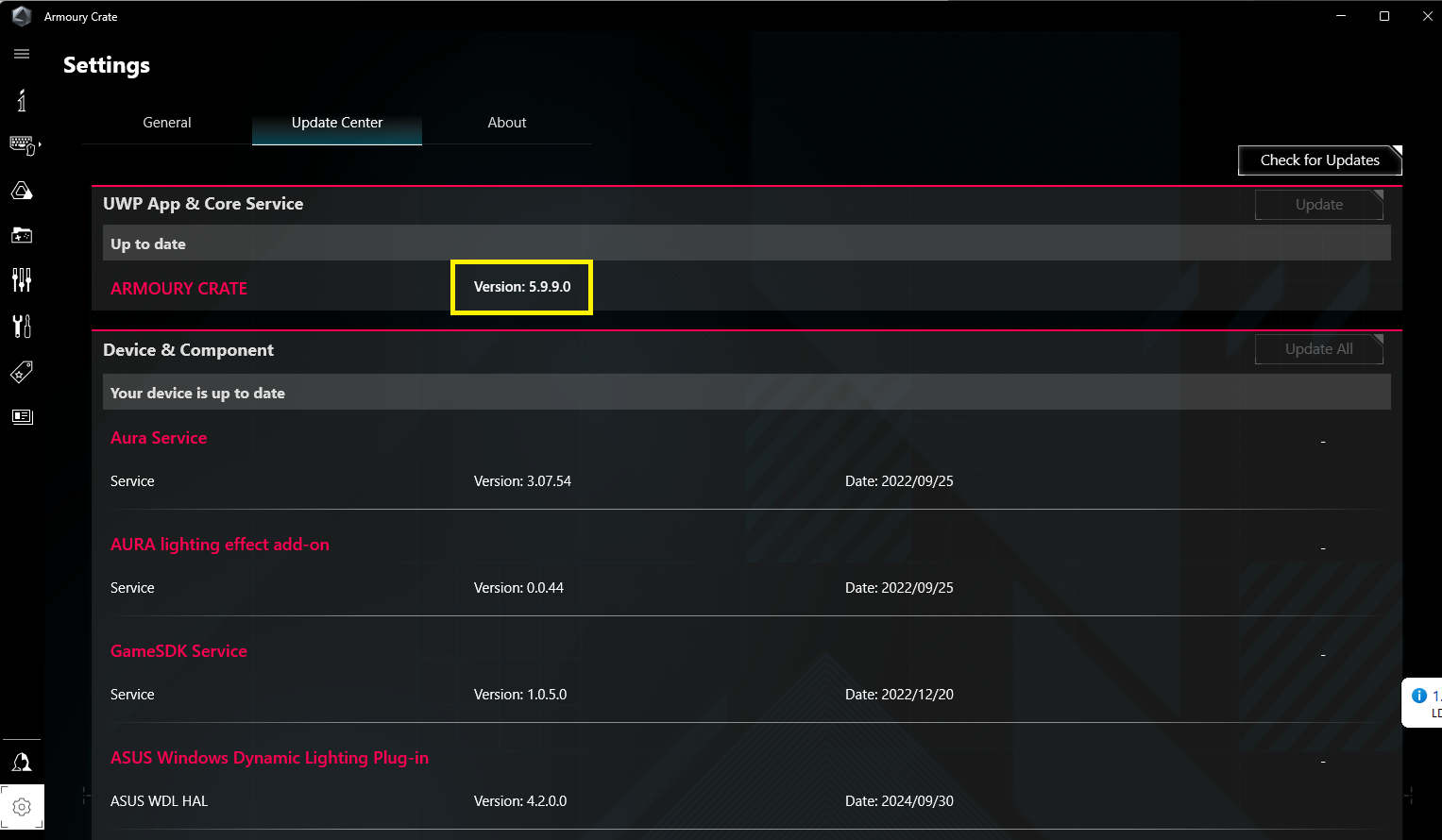Switch to the About tab
The image size is (1442, 840).
coord(507,123)
